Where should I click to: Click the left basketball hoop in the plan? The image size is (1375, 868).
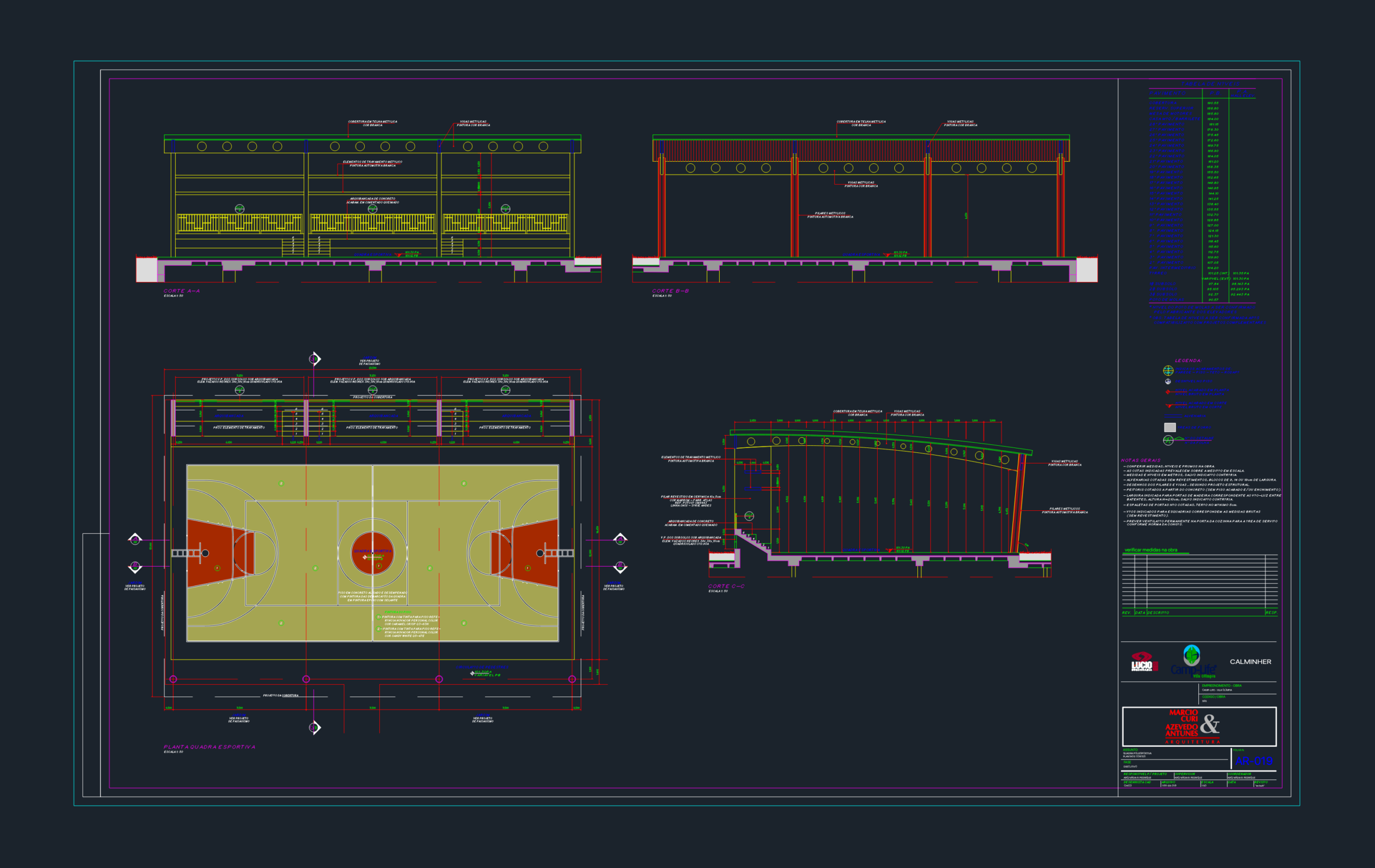pos(205,553)
